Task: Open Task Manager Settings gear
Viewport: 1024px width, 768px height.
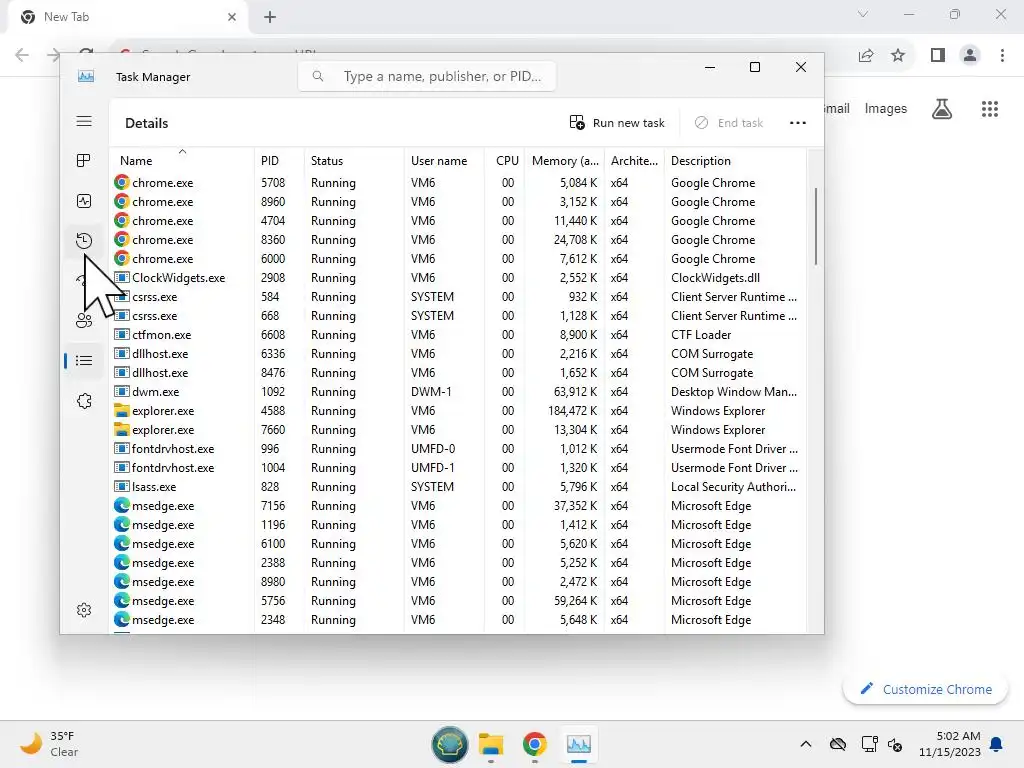Action: (84, 610)
